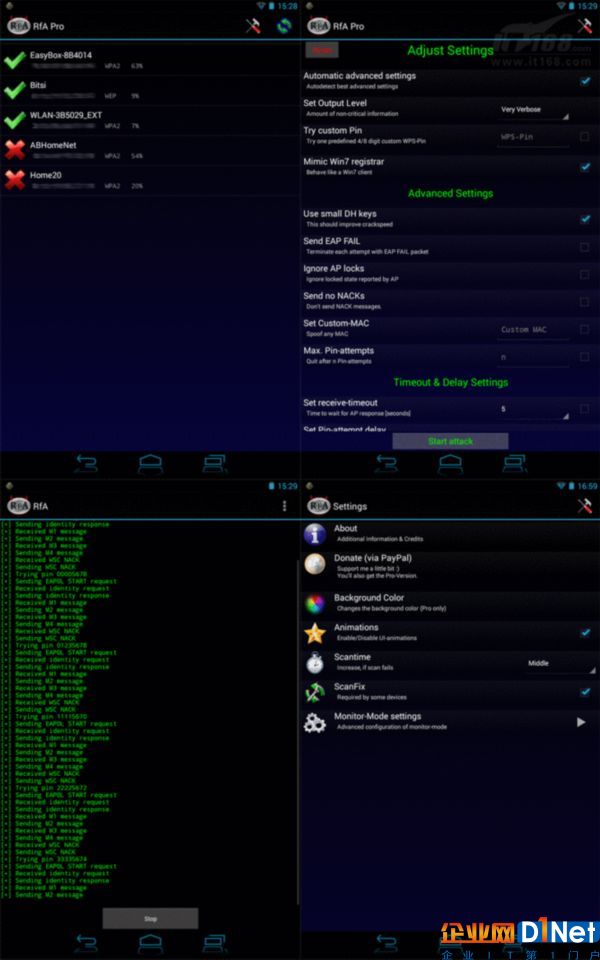
Task: Enable the Try custom Pin checkbox
Action: [585, 136]
